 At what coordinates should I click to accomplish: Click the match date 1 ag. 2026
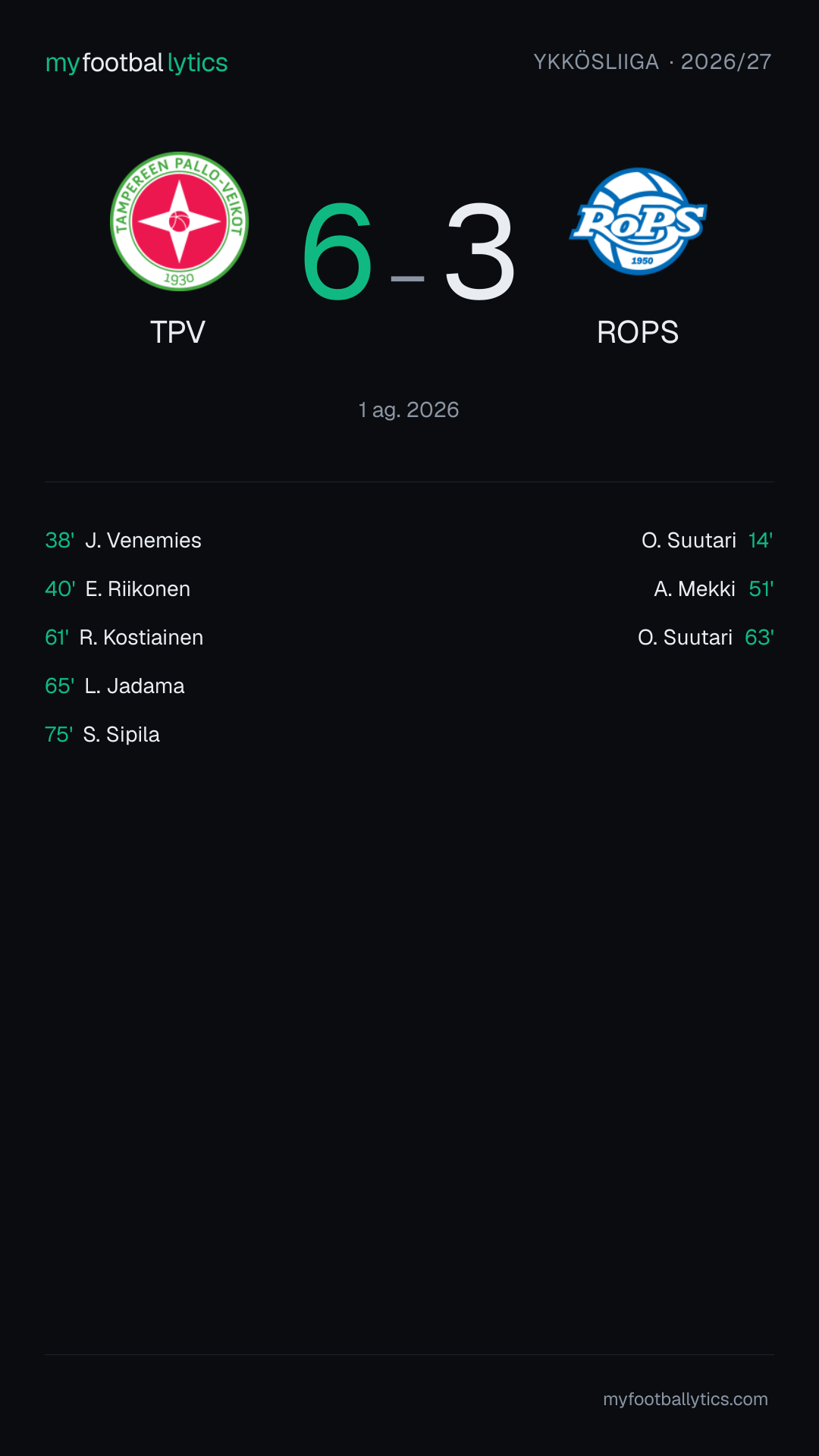(x=409, y=409)
